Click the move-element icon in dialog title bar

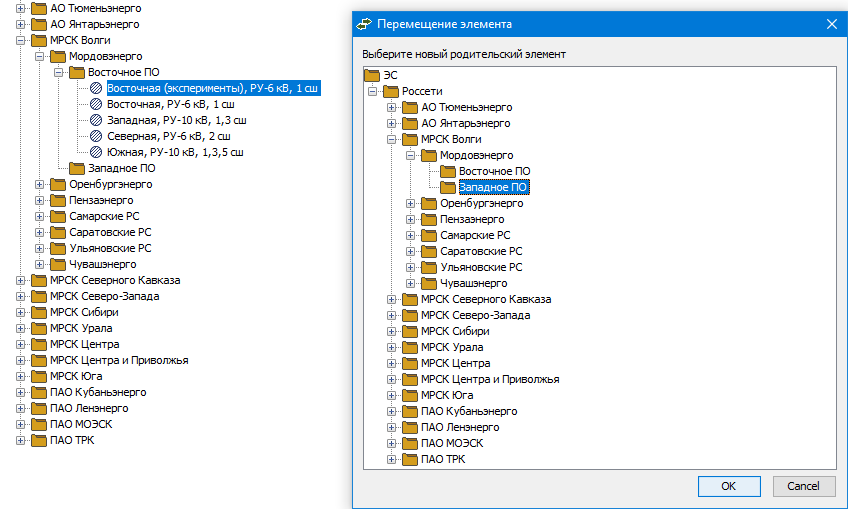[x=364, y=24]
